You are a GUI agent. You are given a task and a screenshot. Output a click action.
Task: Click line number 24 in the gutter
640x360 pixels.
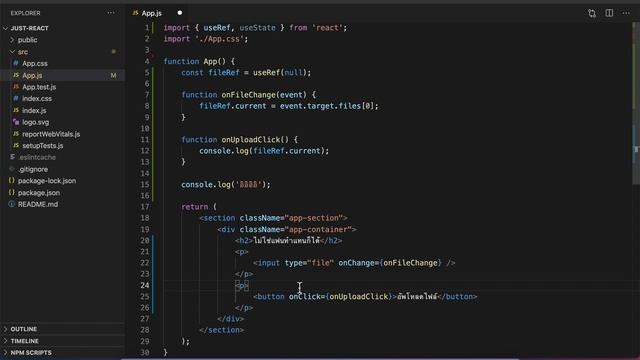pos(144,285)
